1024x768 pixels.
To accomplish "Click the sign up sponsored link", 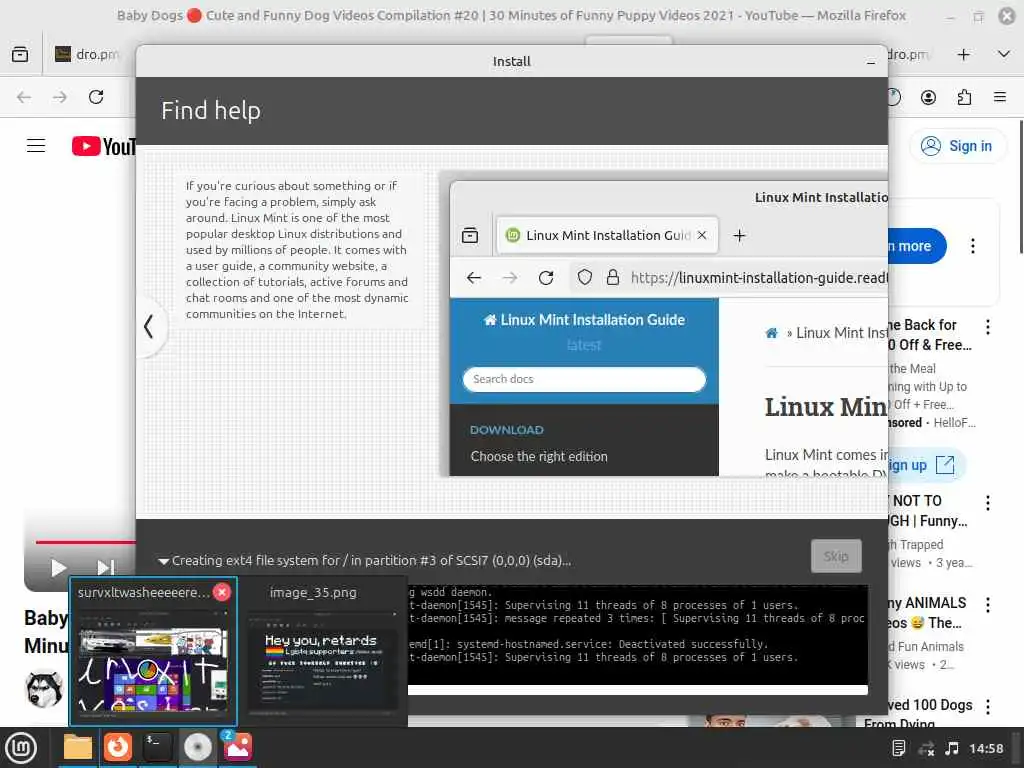I will (x=926, y=465).
